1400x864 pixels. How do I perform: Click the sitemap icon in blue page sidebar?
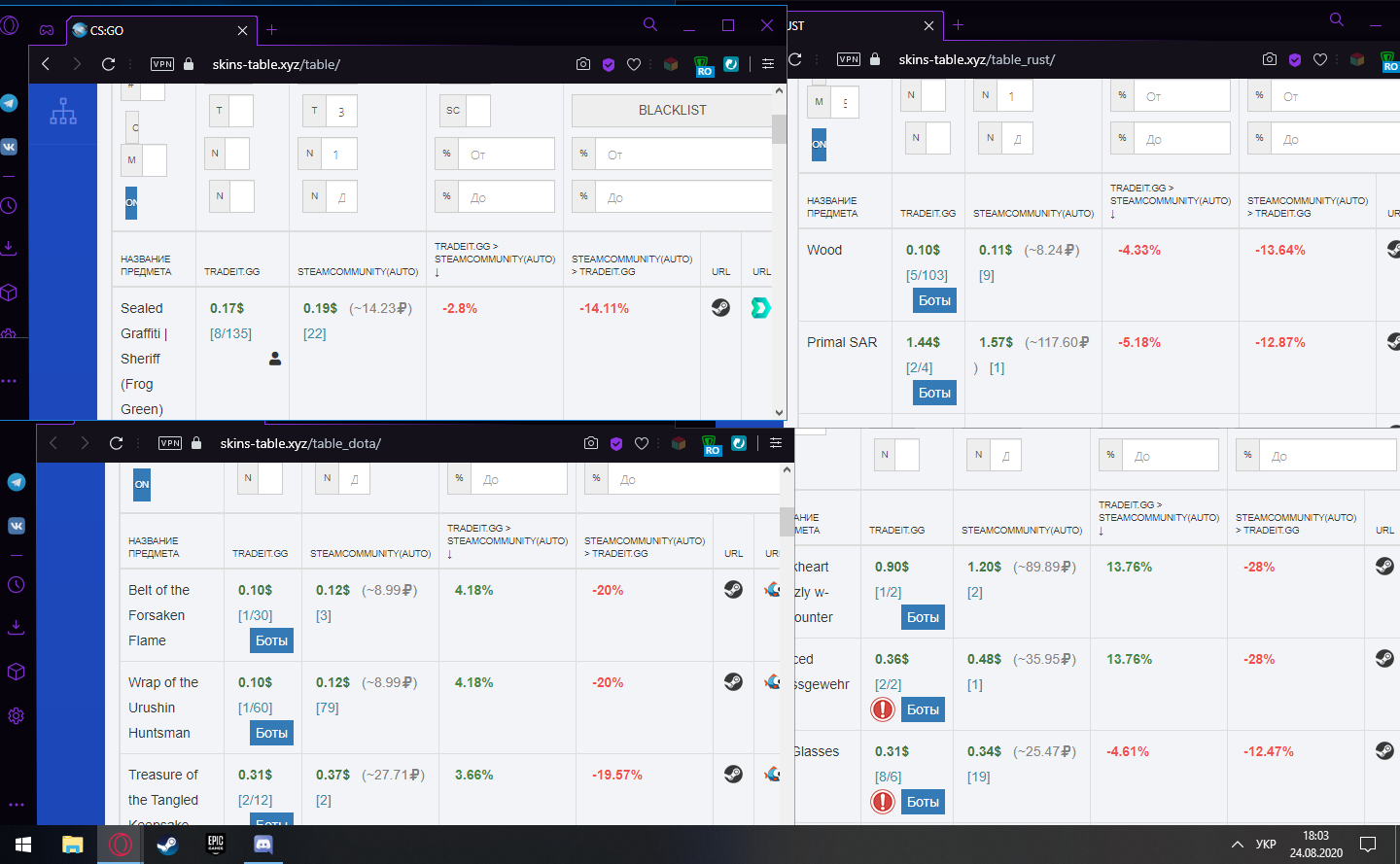pos(63,111)
